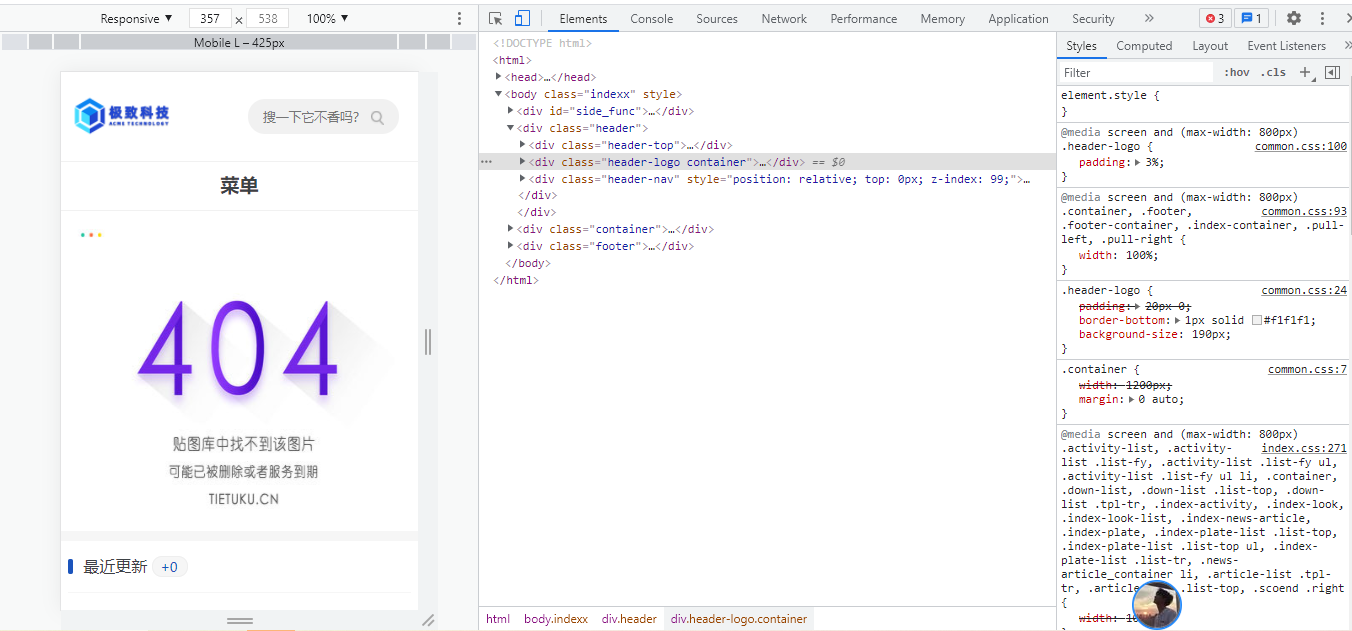The image size is (1352, 631).
Task: Select body.indexx in the breadcrumb bar
Action: 555,619
